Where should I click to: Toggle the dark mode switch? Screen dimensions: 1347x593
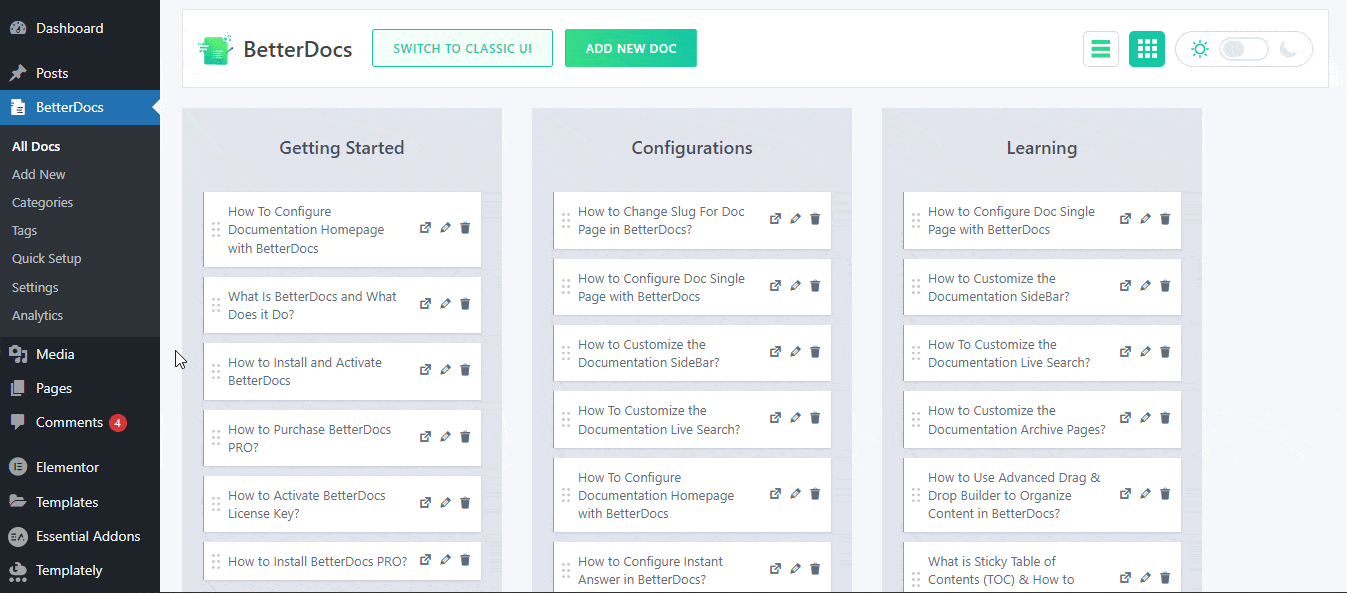pos(1243,49)
